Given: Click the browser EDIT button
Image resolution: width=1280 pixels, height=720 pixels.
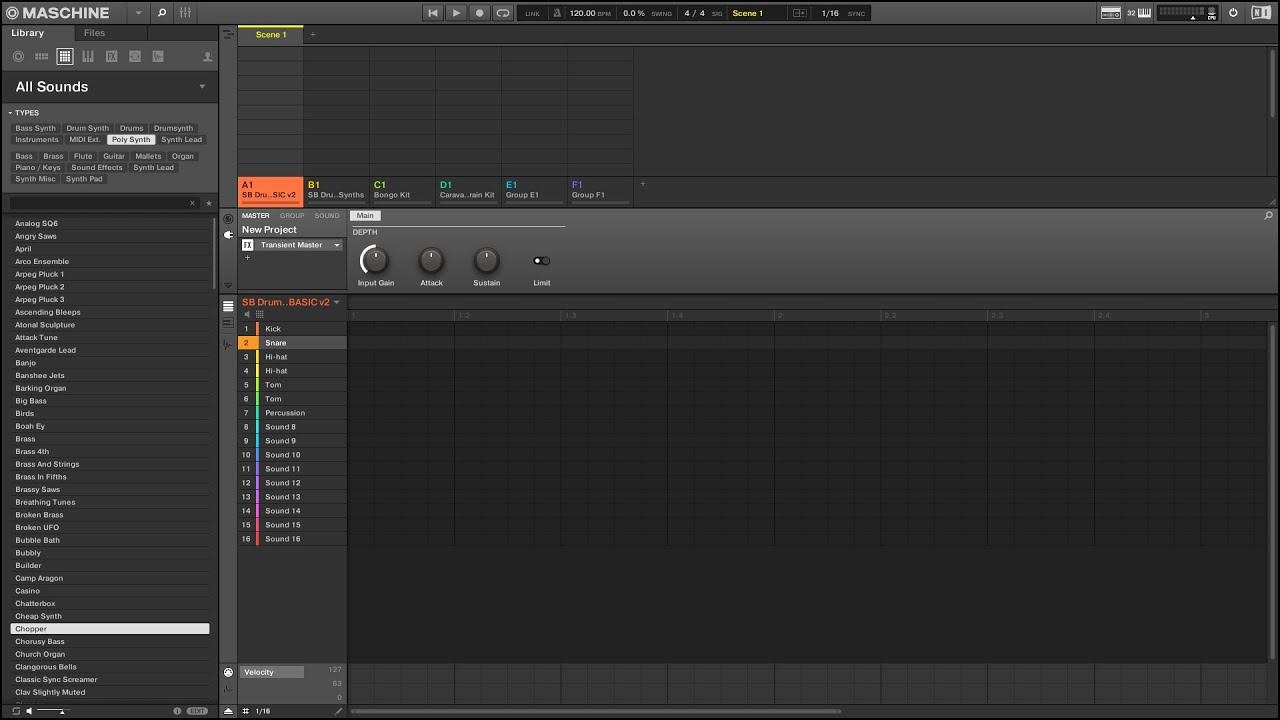Looking at the screenshot, I should [x=197, y=711].
